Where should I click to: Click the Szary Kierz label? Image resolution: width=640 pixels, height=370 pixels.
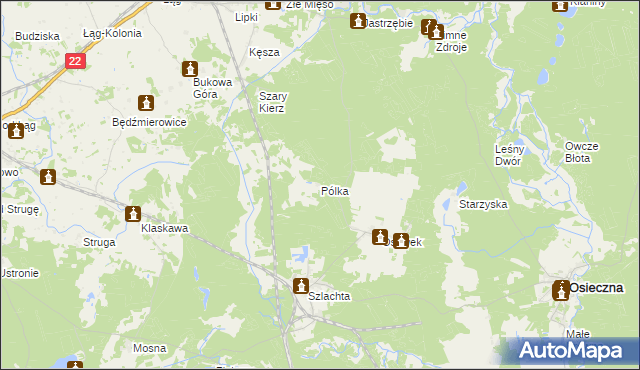coord(273,102)
